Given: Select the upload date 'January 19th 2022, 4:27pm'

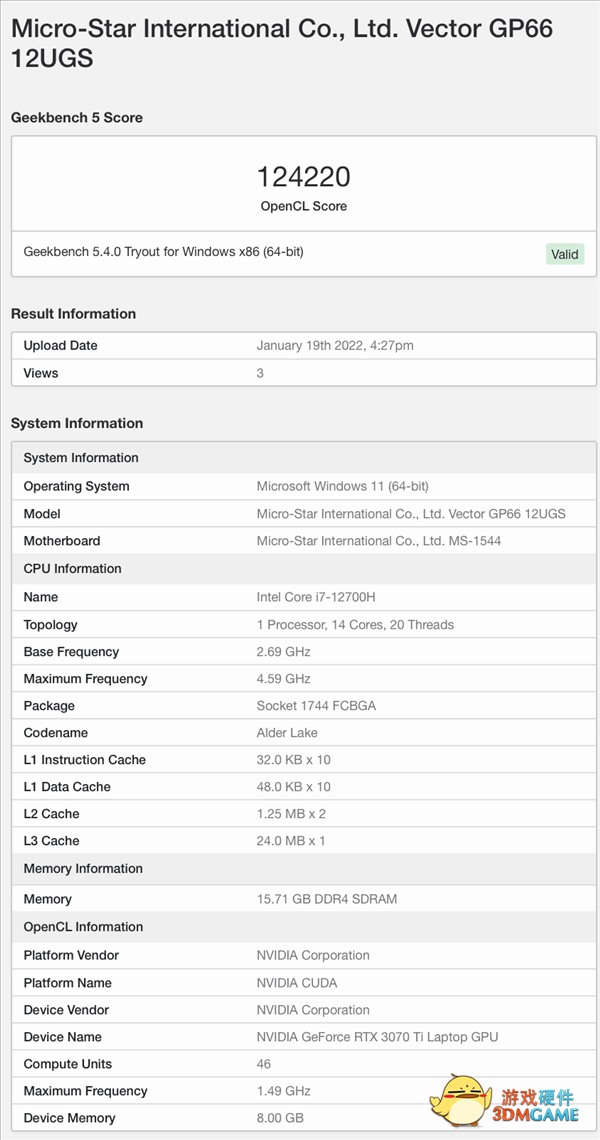Looking at the screenshot, I should coord(335,346).
